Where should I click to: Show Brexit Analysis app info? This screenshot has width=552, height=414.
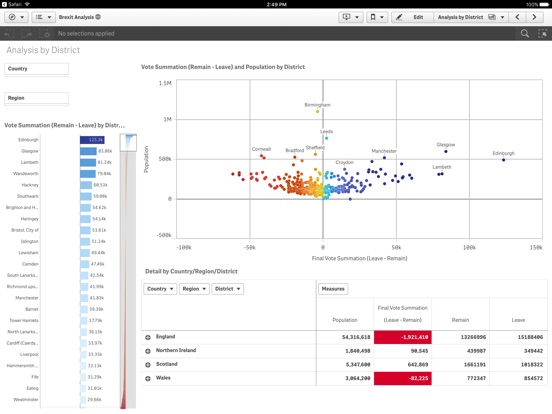coord(98,17)
